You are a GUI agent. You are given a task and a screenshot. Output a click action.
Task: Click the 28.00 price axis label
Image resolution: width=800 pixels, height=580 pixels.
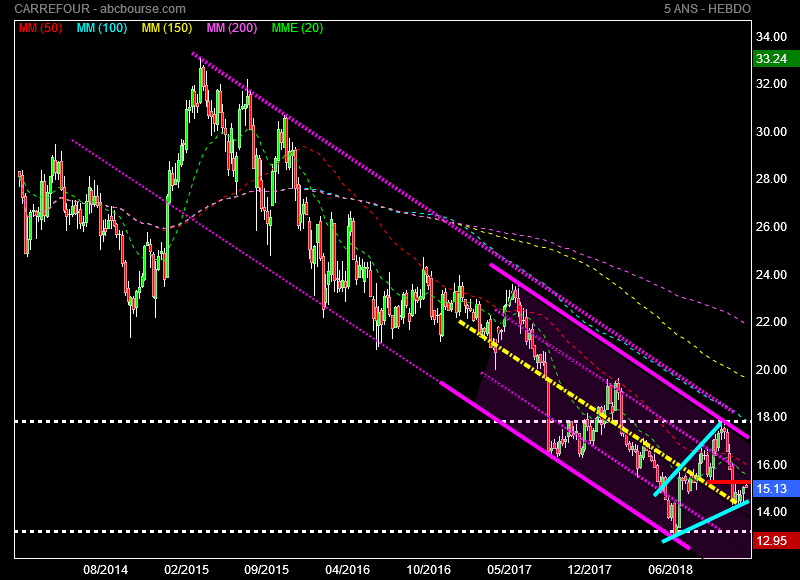(x=771, y=179)
